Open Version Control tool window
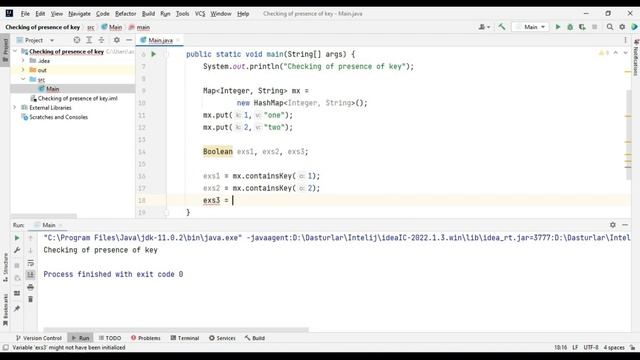This screenshot has width=640, height=360. 39,338
